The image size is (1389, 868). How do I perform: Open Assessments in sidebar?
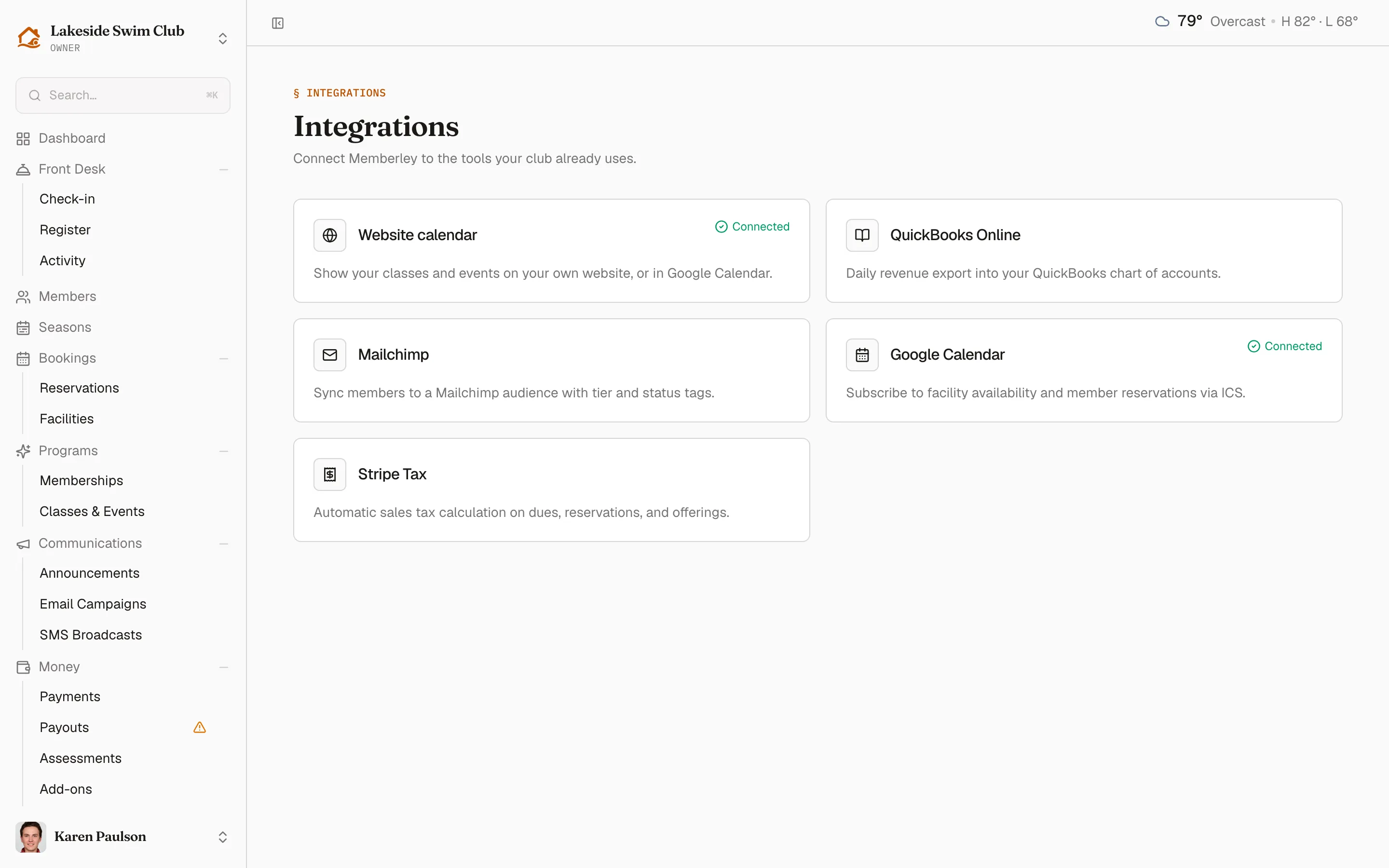[81, 759]
